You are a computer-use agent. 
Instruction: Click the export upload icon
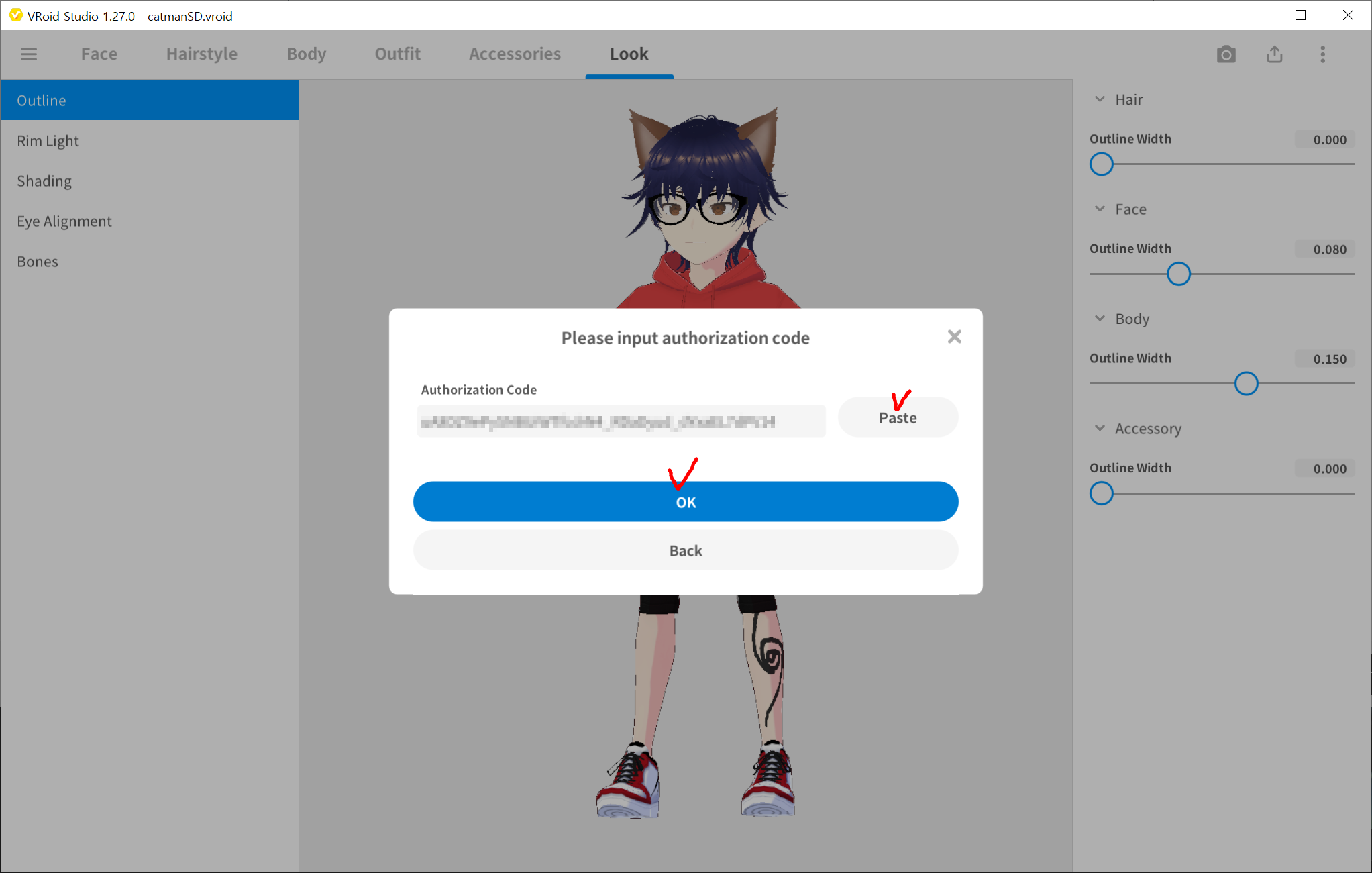(1274, 54)
